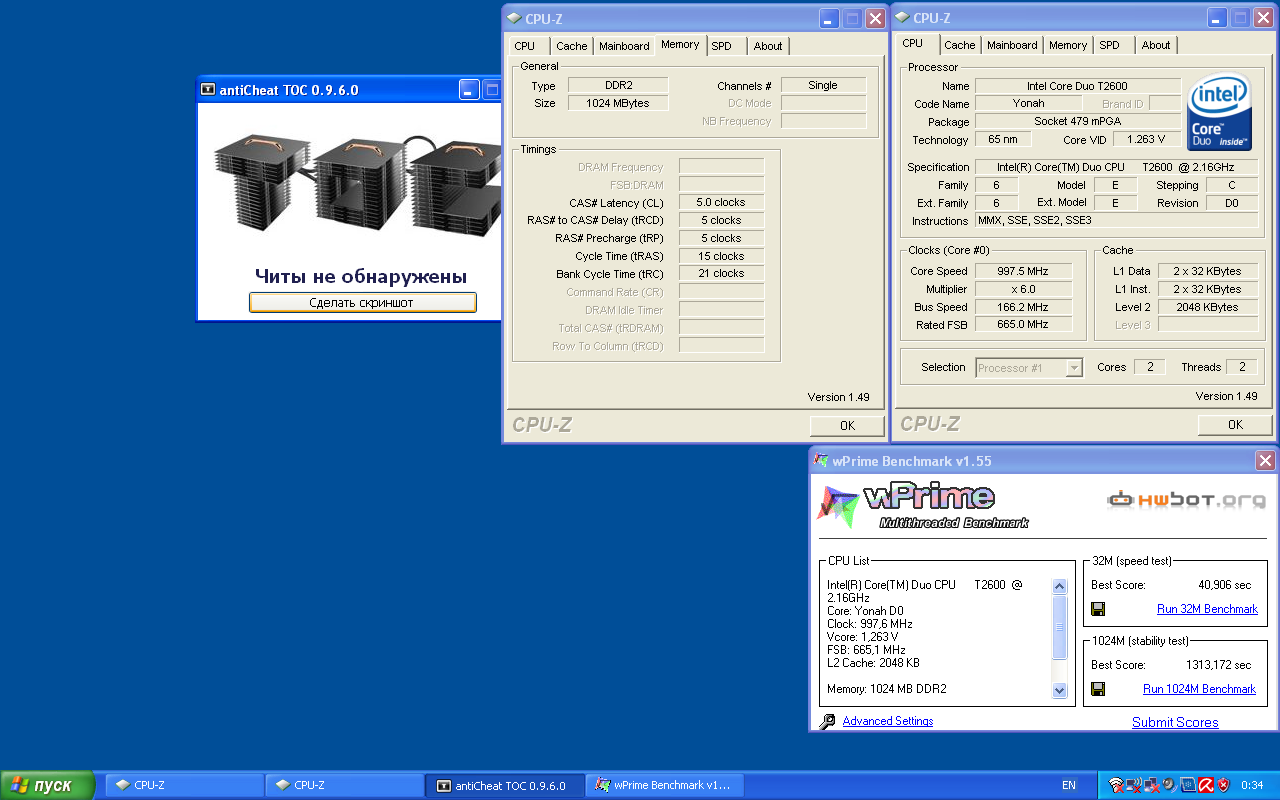Click the 'Читы не обнаружены' status text
The width and height of the screenshot is (1280, 800).
coord(361,276)
